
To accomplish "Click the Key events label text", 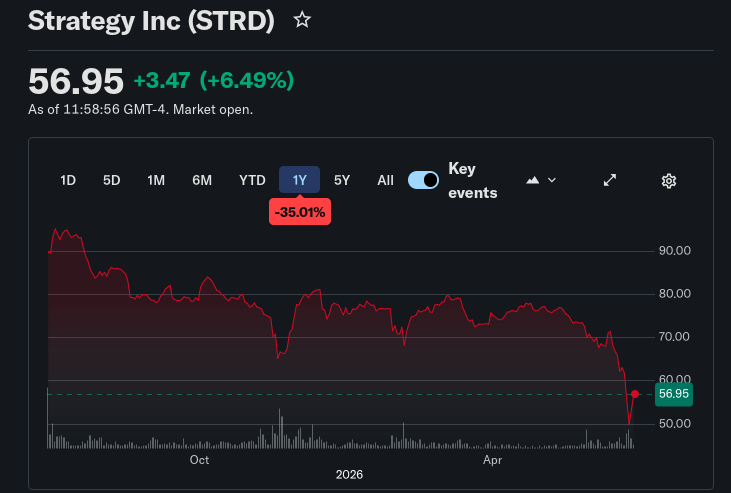I will [472, 181].
